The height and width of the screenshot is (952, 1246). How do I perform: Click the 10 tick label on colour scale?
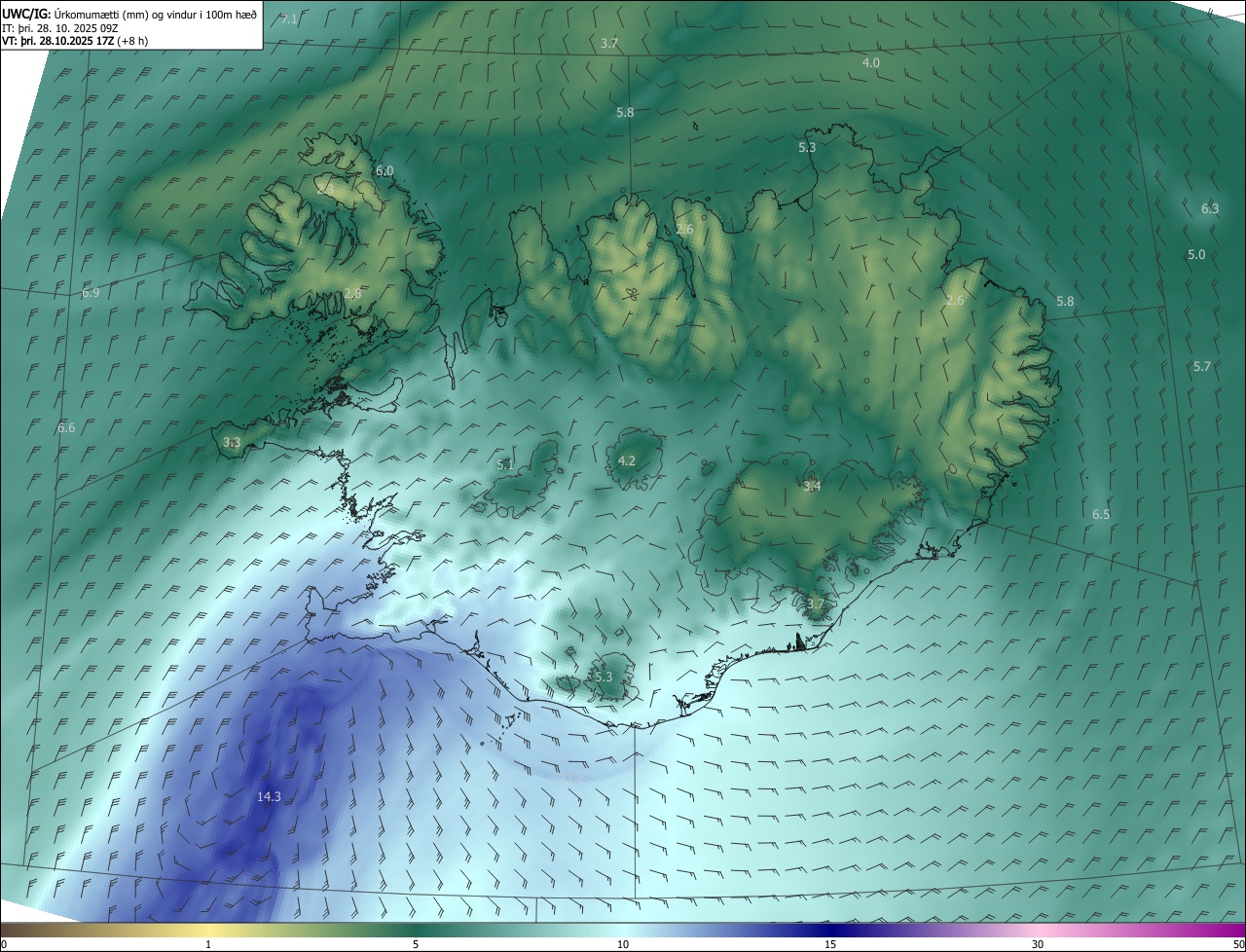click(x=623, y=944)
